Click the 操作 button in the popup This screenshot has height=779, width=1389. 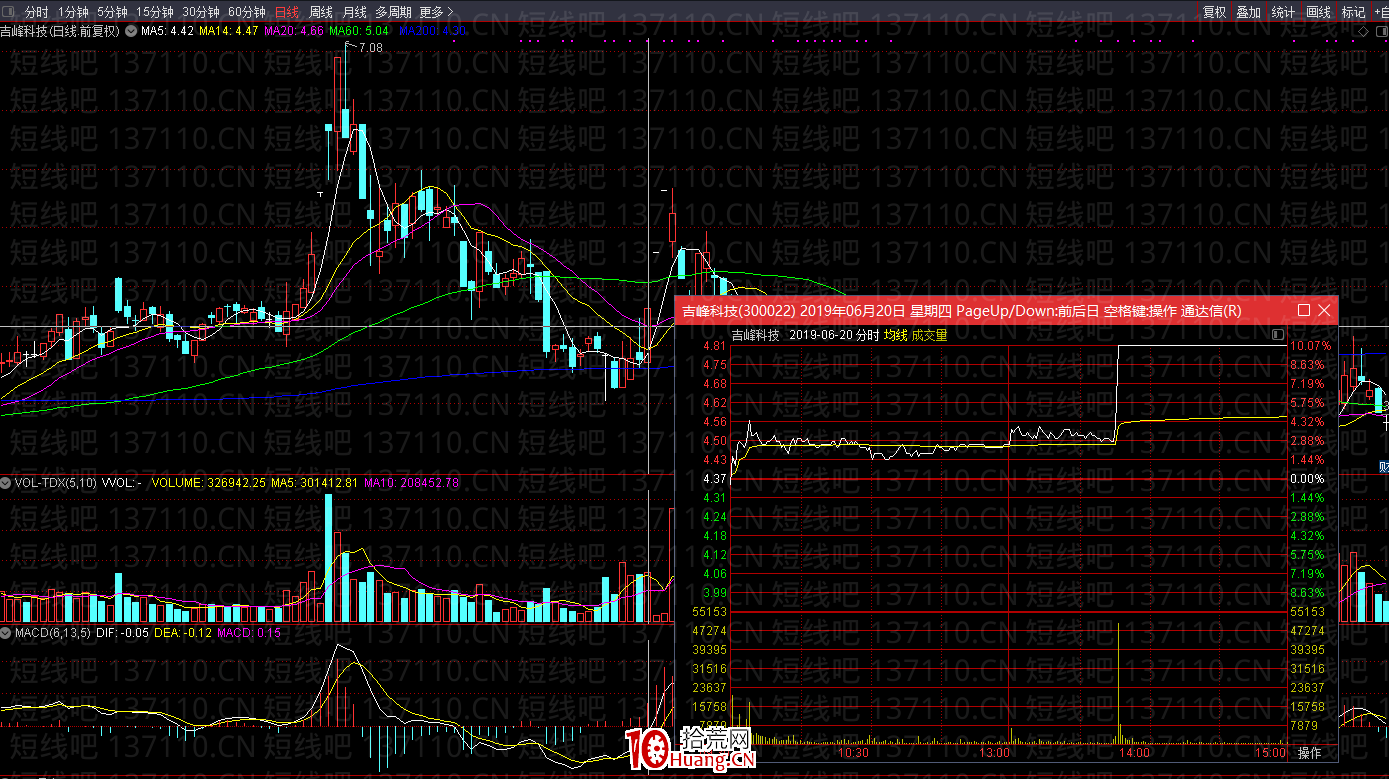coord(1309,753)
